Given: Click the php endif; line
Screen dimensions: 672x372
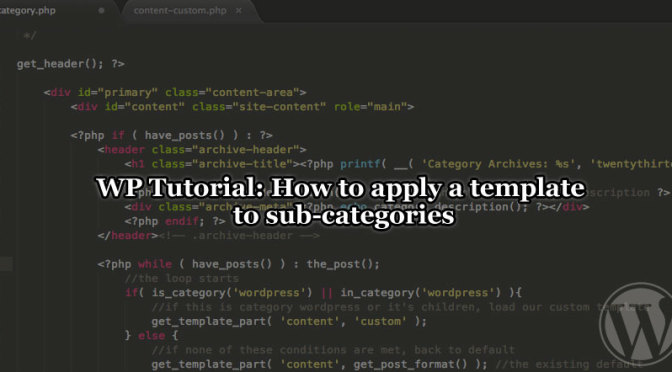Looking at the screenshot, I should [175, 221].
